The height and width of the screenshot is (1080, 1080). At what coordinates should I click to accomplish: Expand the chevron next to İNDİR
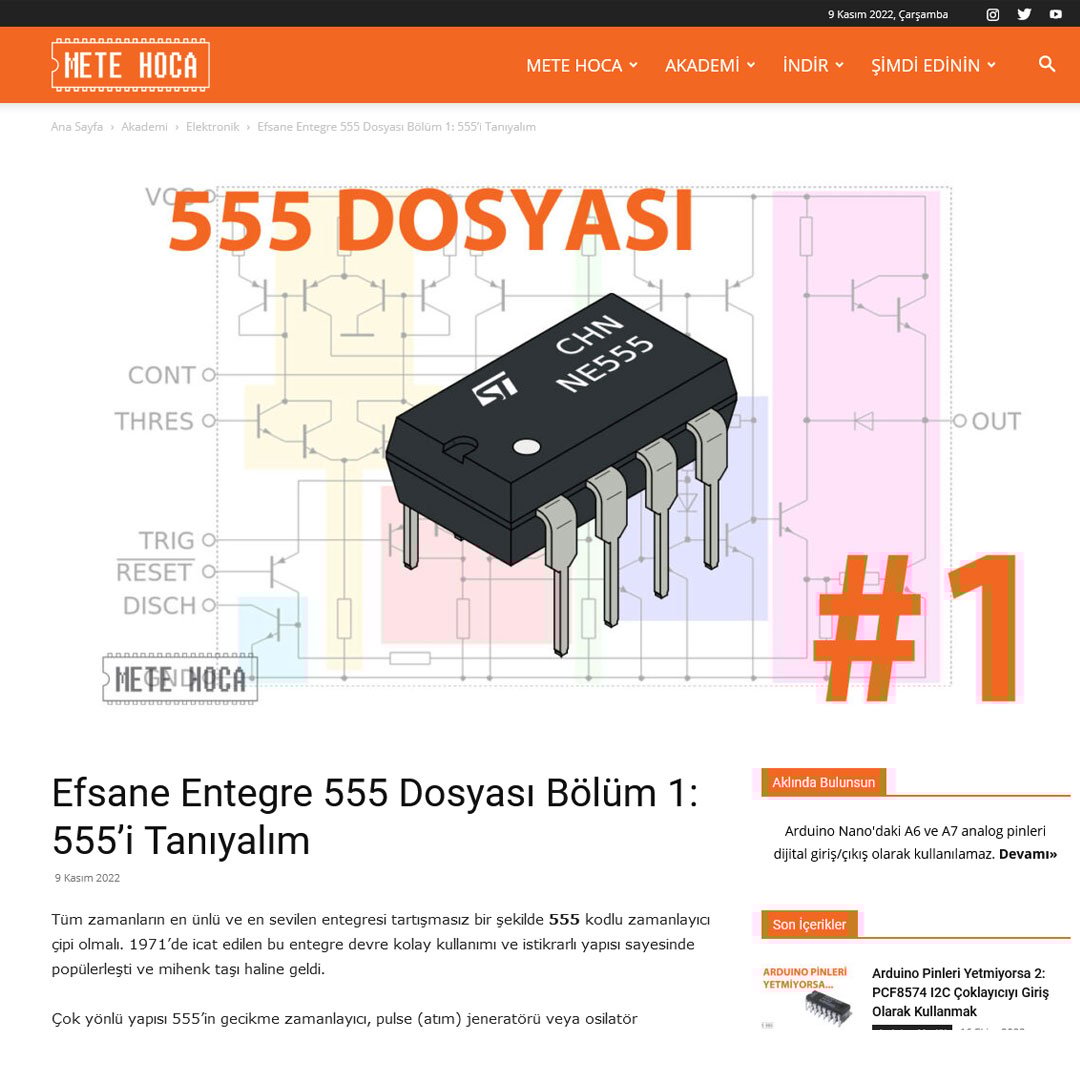[839, 65]
